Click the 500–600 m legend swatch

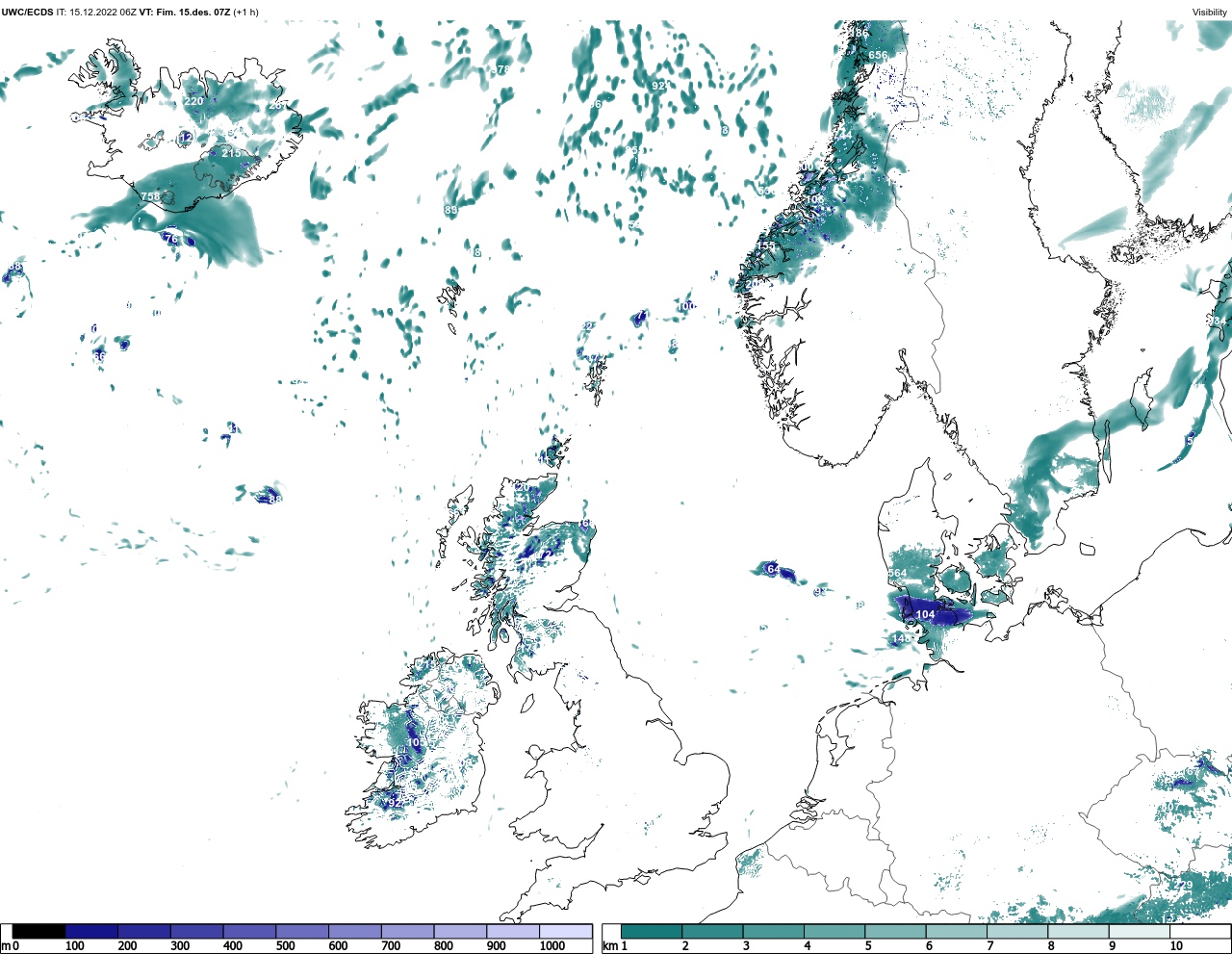pos(302,931)
